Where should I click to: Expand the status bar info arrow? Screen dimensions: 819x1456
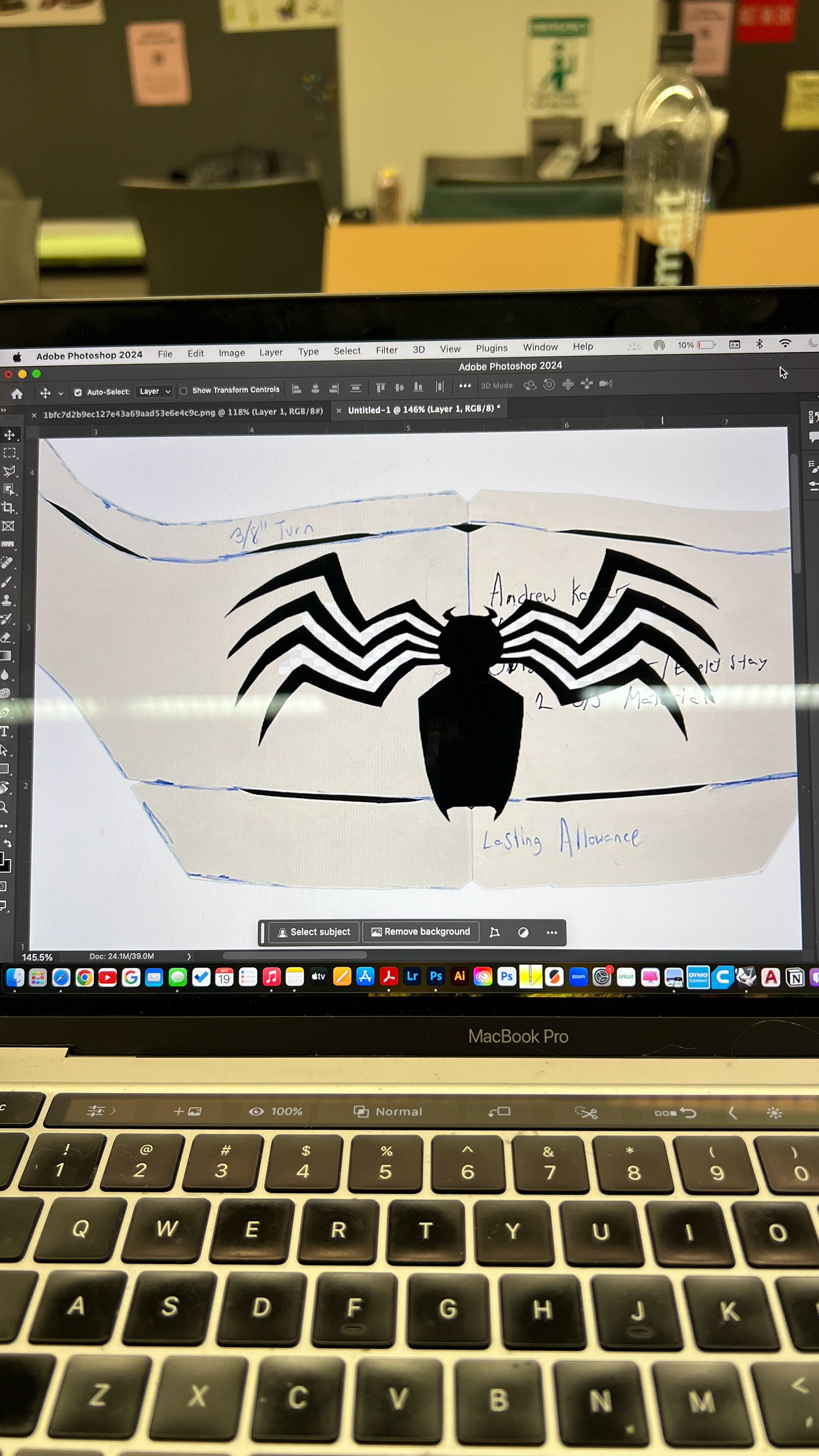pos(189,956)
